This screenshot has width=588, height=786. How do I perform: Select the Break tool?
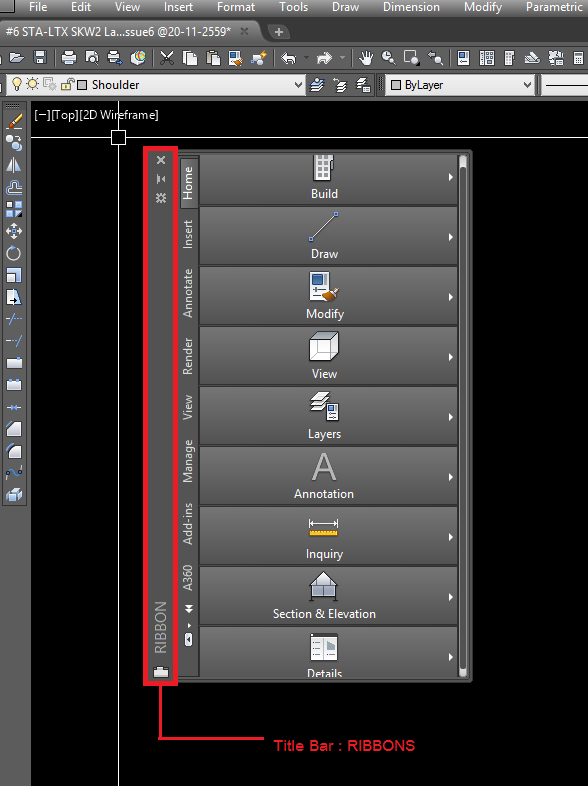14,385
